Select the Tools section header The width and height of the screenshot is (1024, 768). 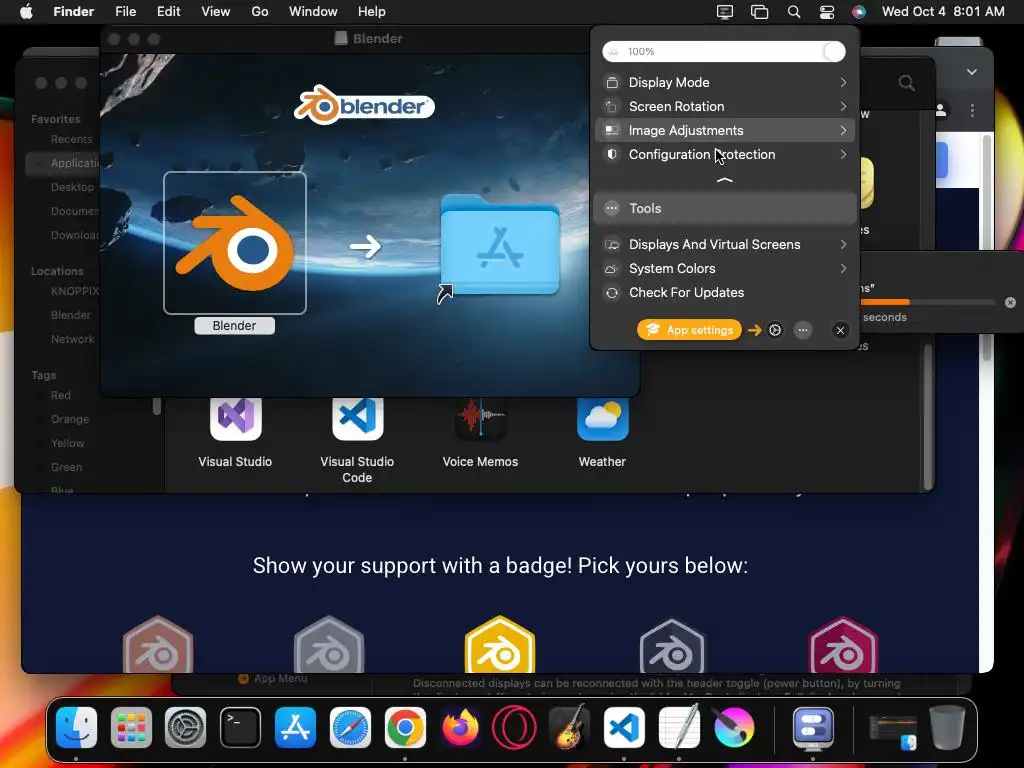tap(725, 208)
